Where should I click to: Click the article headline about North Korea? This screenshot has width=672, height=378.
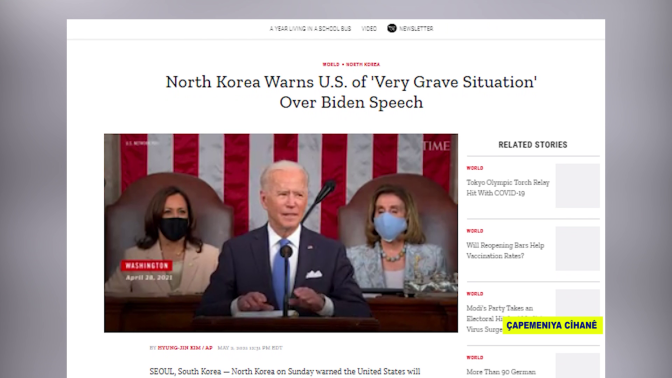[351, 92]
